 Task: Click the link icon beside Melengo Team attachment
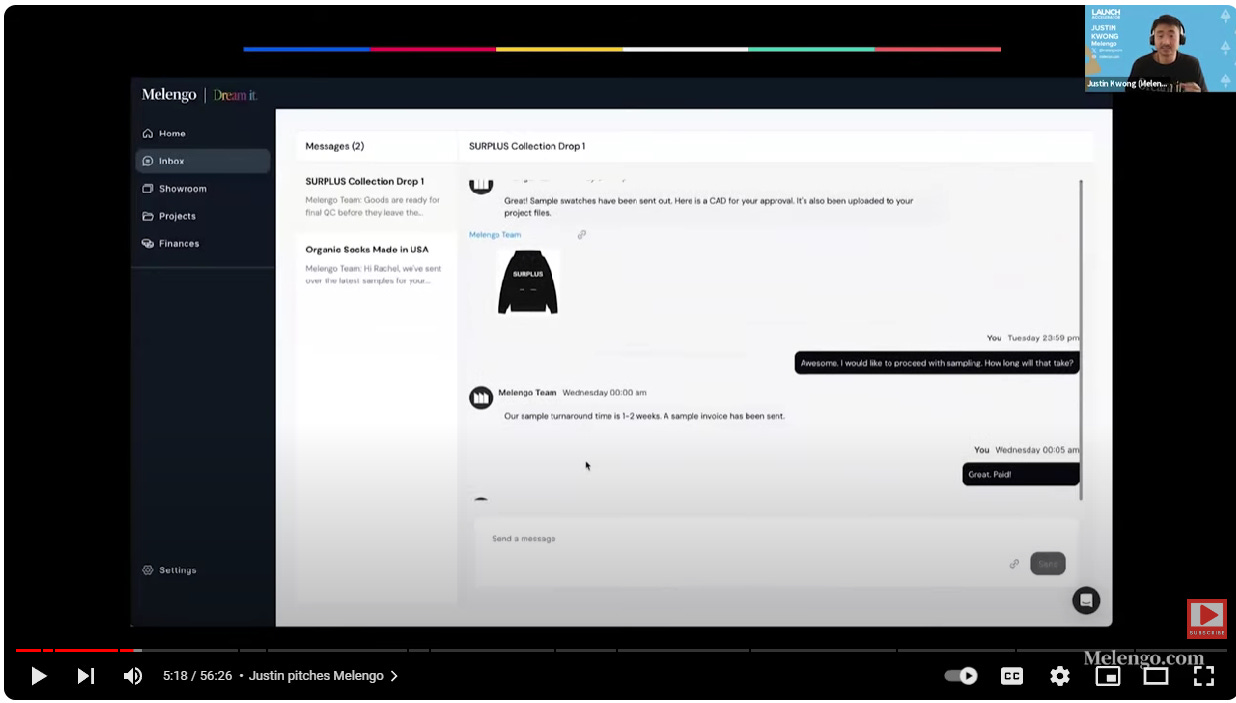(x=582, y=235)
